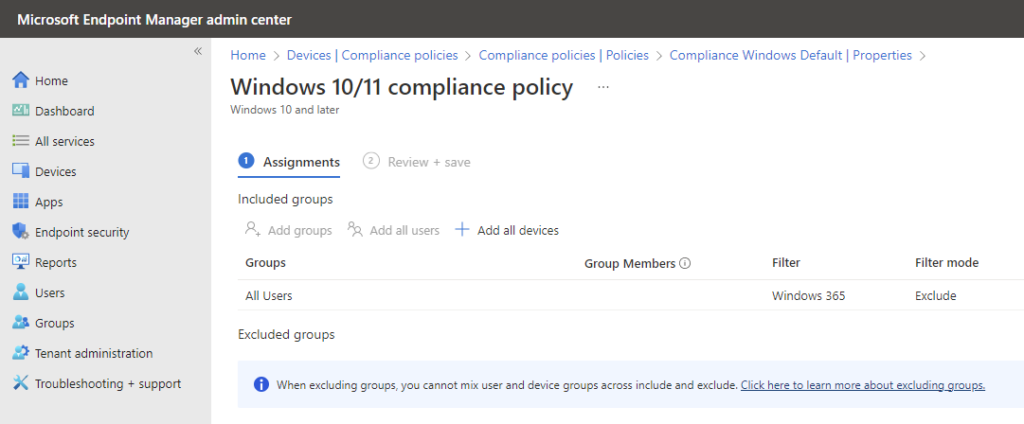Go to Devices | Compliance policies breadcrumb
Image resolution: width=1024 pixels, height=424 pixels.
[372, 56]
